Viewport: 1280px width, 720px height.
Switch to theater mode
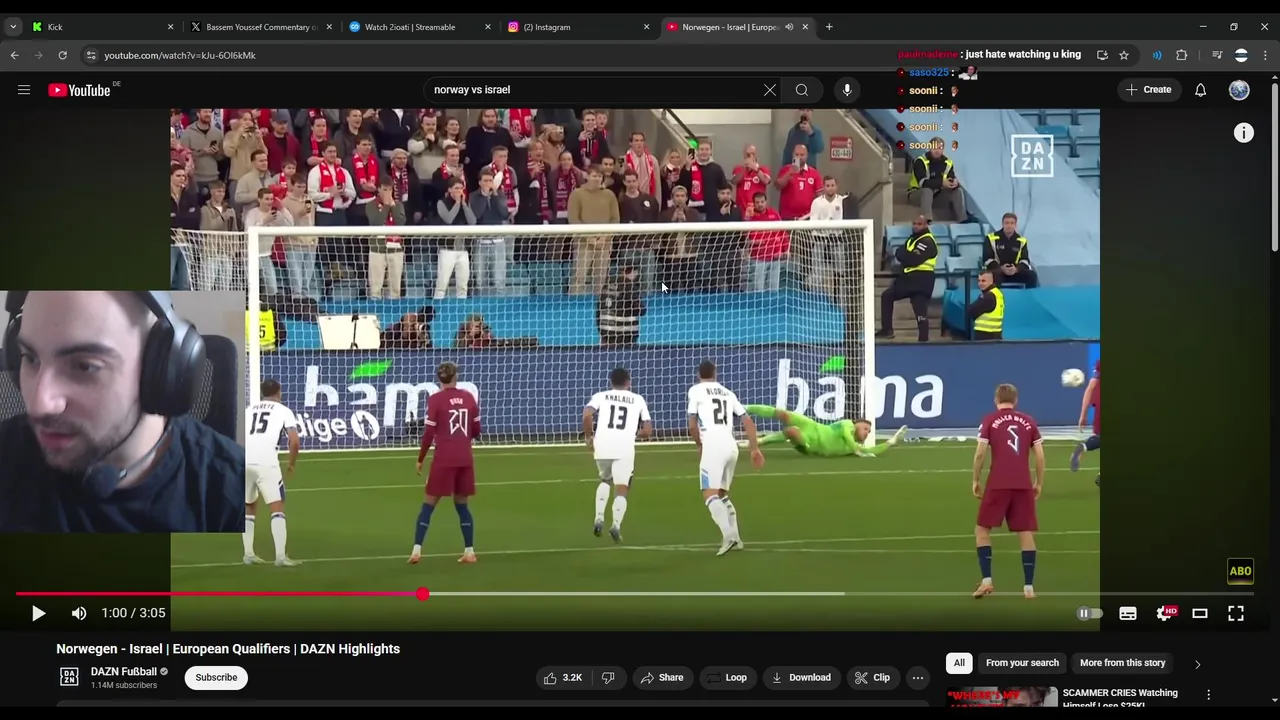coord(1200,613)
